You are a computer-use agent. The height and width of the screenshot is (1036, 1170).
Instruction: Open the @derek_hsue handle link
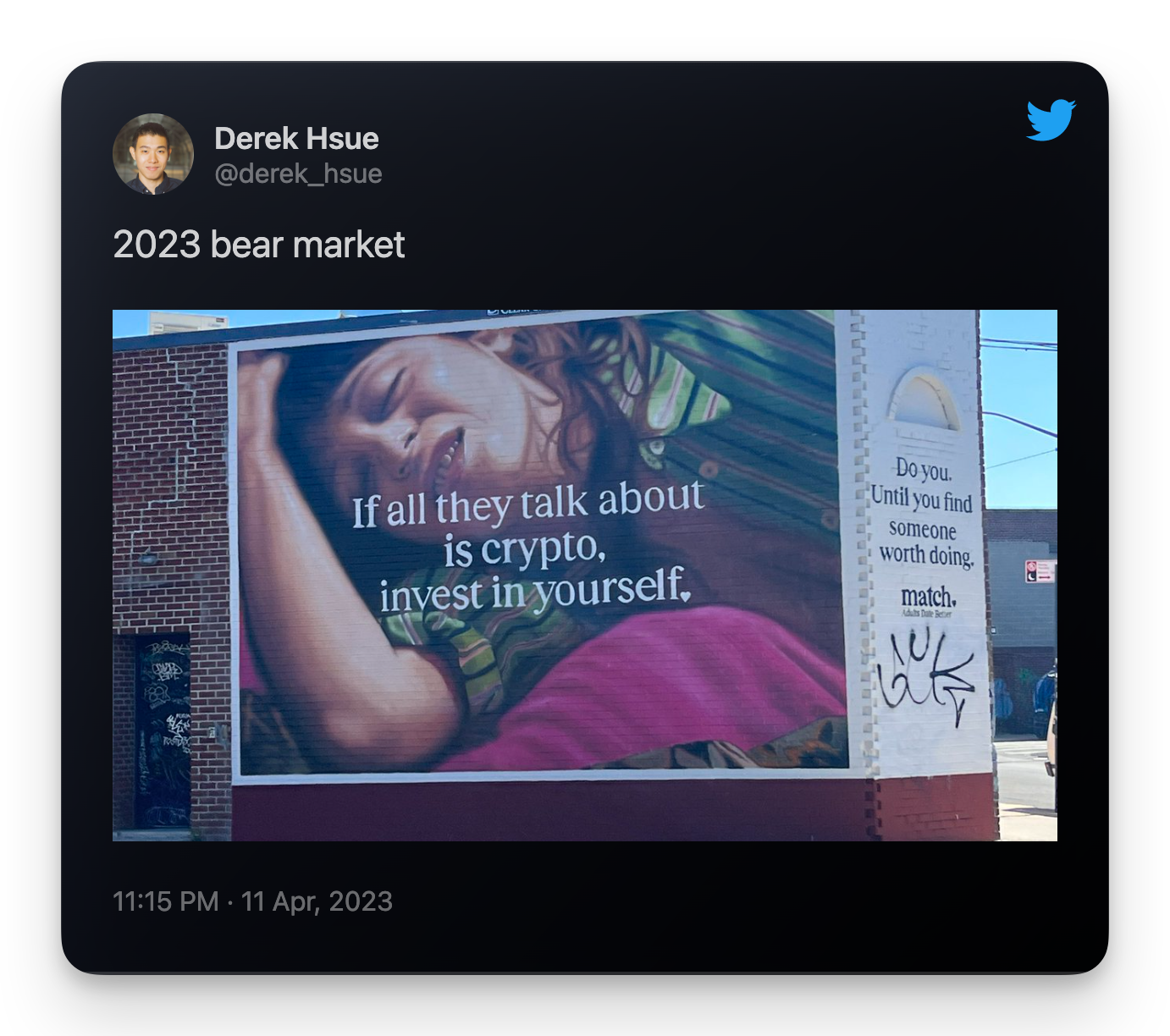[x=298, y=174]
